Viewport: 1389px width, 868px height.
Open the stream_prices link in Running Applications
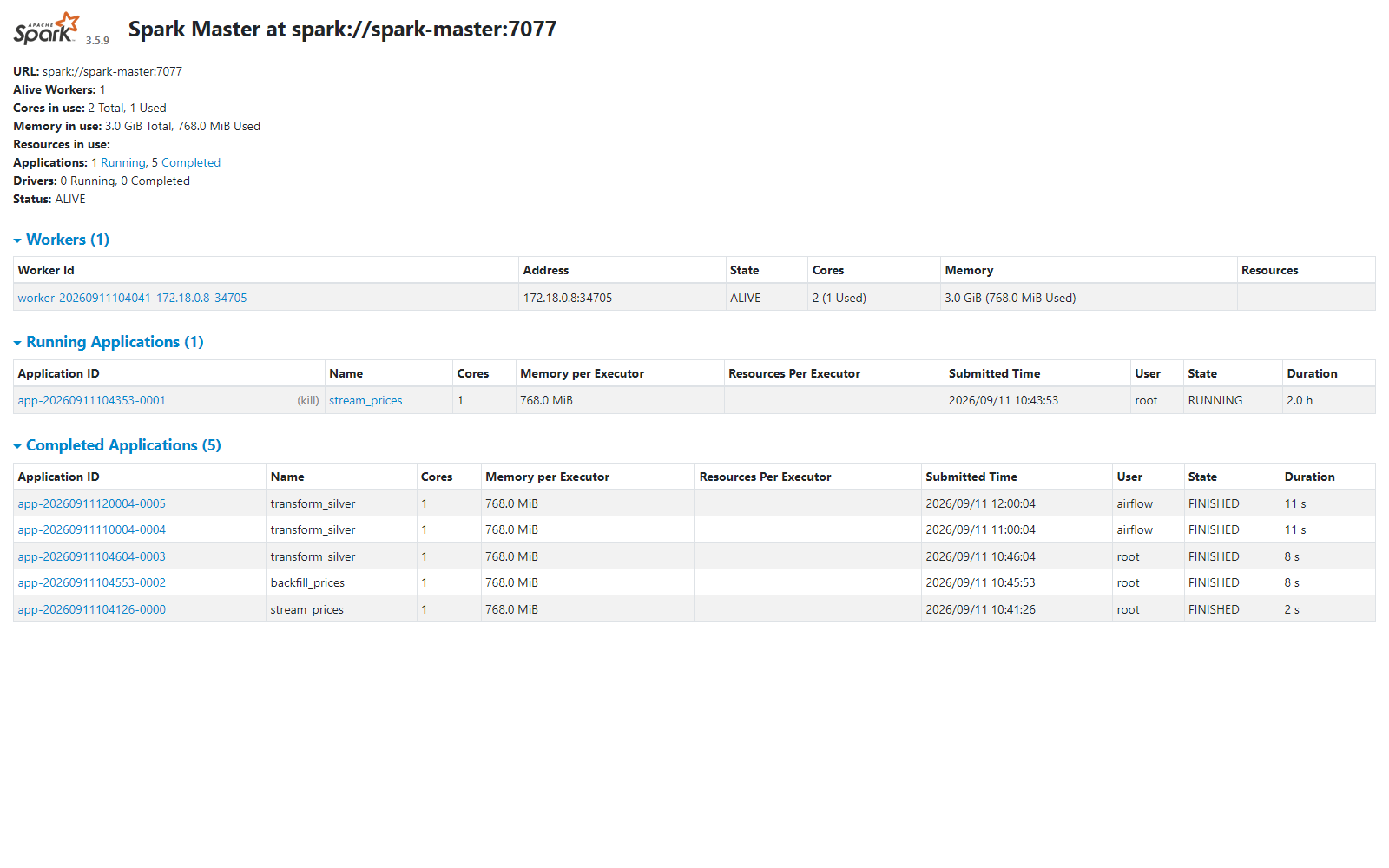click(365, 400)
